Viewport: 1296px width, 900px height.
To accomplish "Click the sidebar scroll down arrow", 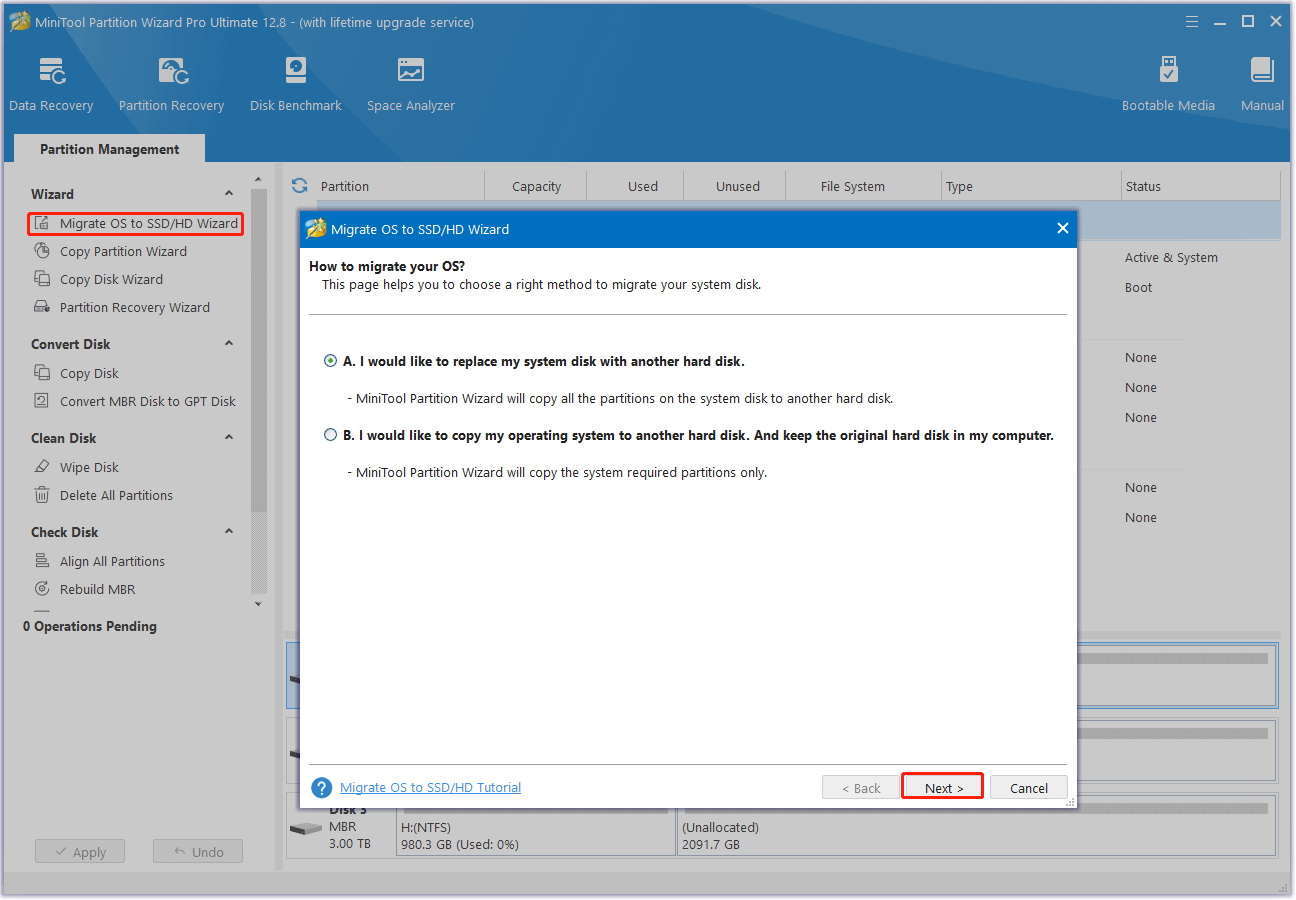I will tap(259, 603).
